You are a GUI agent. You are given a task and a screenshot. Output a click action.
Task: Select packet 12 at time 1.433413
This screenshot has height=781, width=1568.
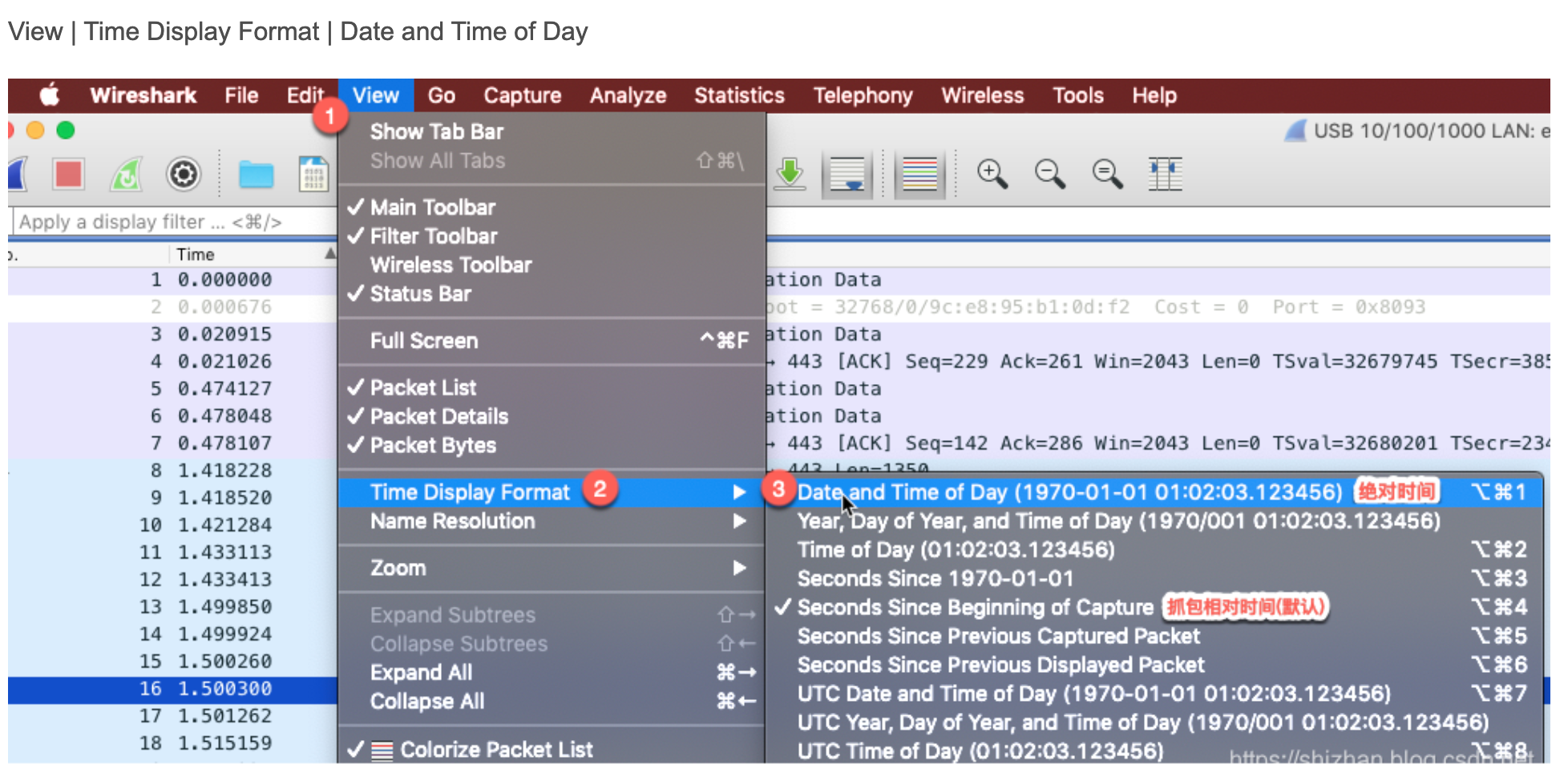pos(173,580)
